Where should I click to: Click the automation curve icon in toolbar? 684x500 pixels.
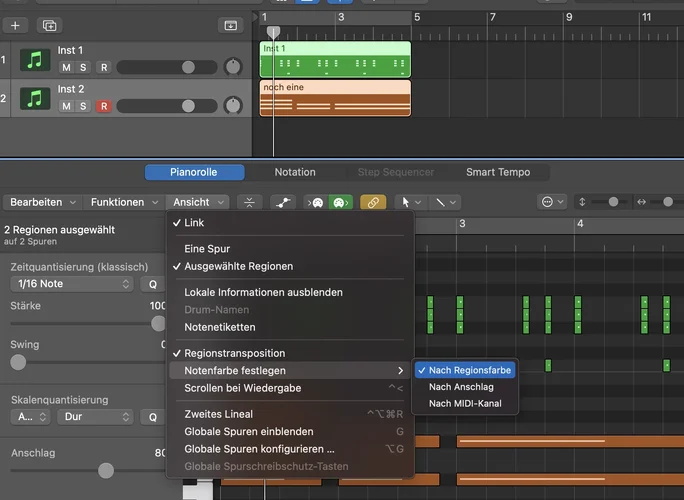click(x=285, y=202)
